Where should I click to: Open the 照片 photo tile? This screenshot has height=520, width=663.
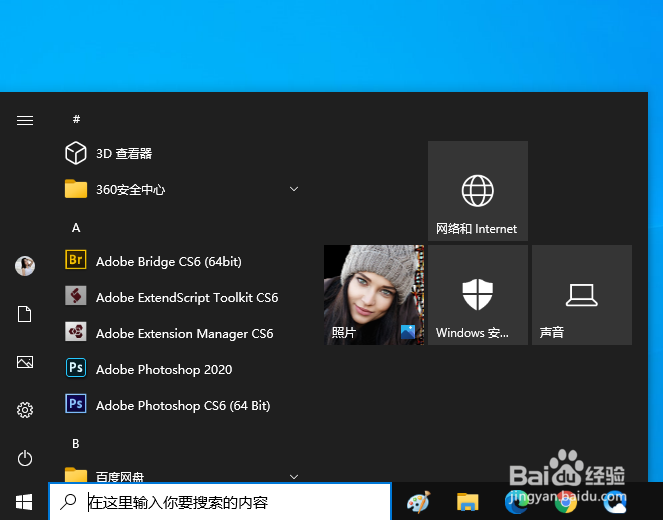click(x=374, y=295)
